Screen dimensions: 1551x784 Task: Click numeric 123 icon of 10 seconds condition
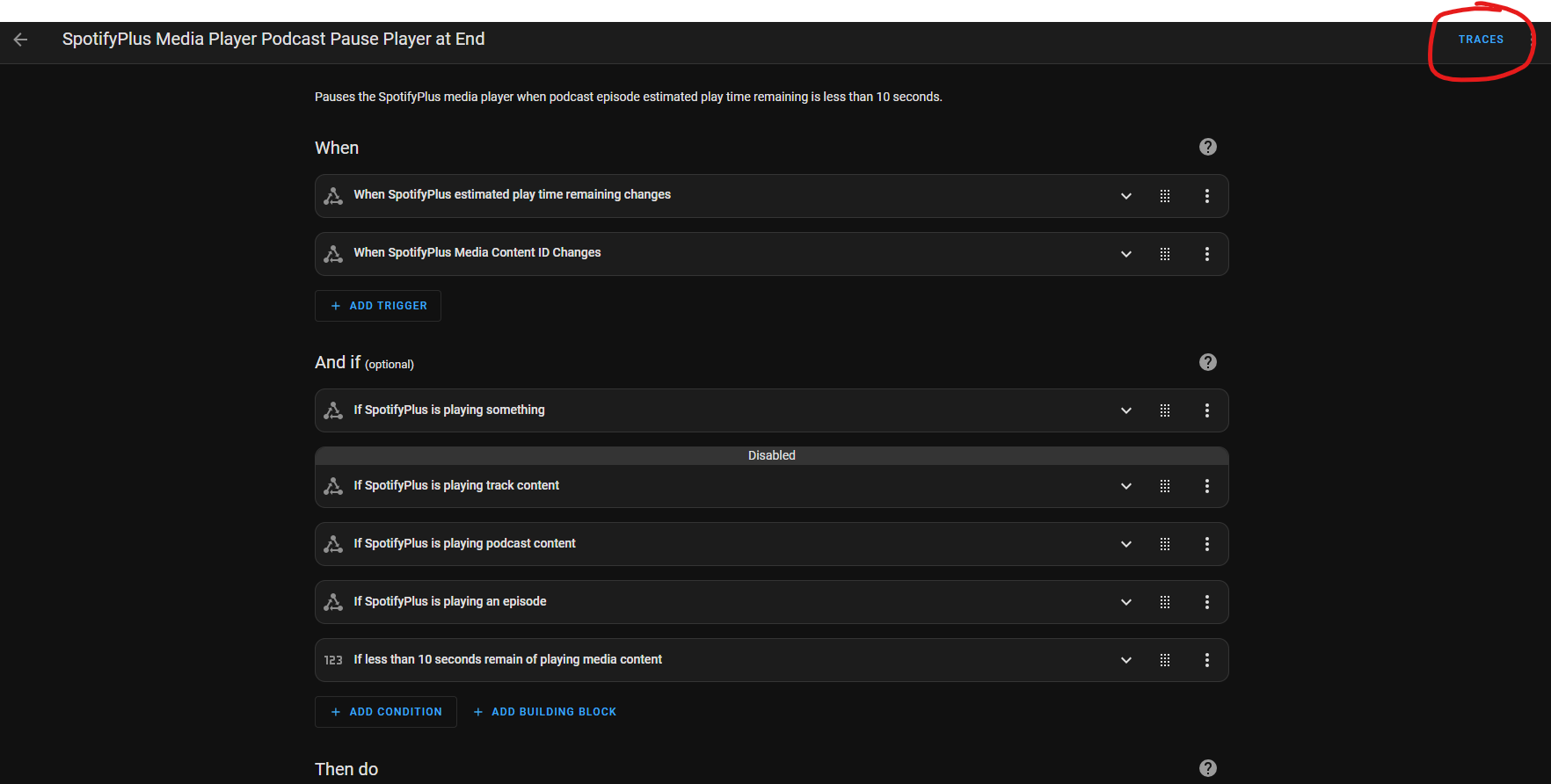pyautogui.click(x=333, y=660)
